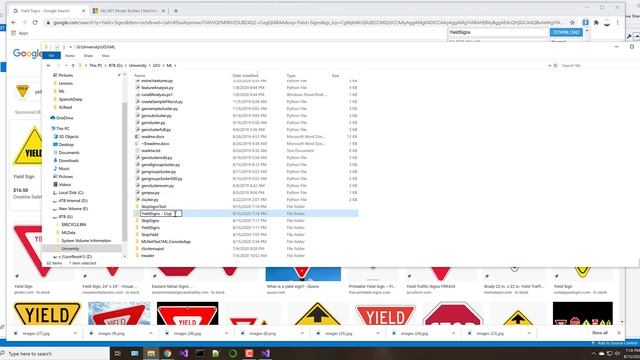Open Chrome extensions puzzle icon
The image size is (640, 360).
click(x=596, y=22)
